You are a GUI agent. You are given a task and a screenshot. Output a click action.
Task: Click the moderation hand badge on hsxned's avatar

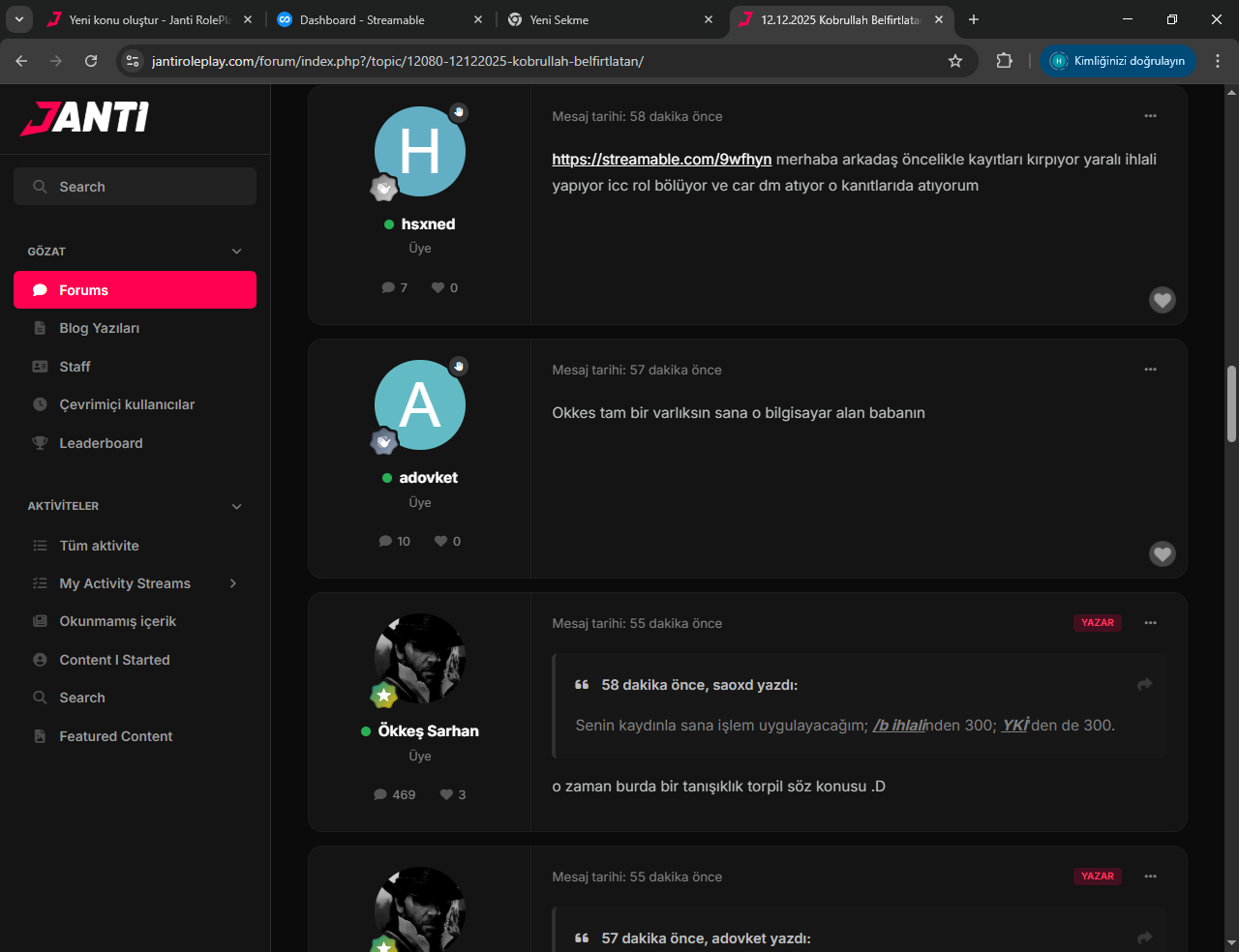tap(459, 112)
